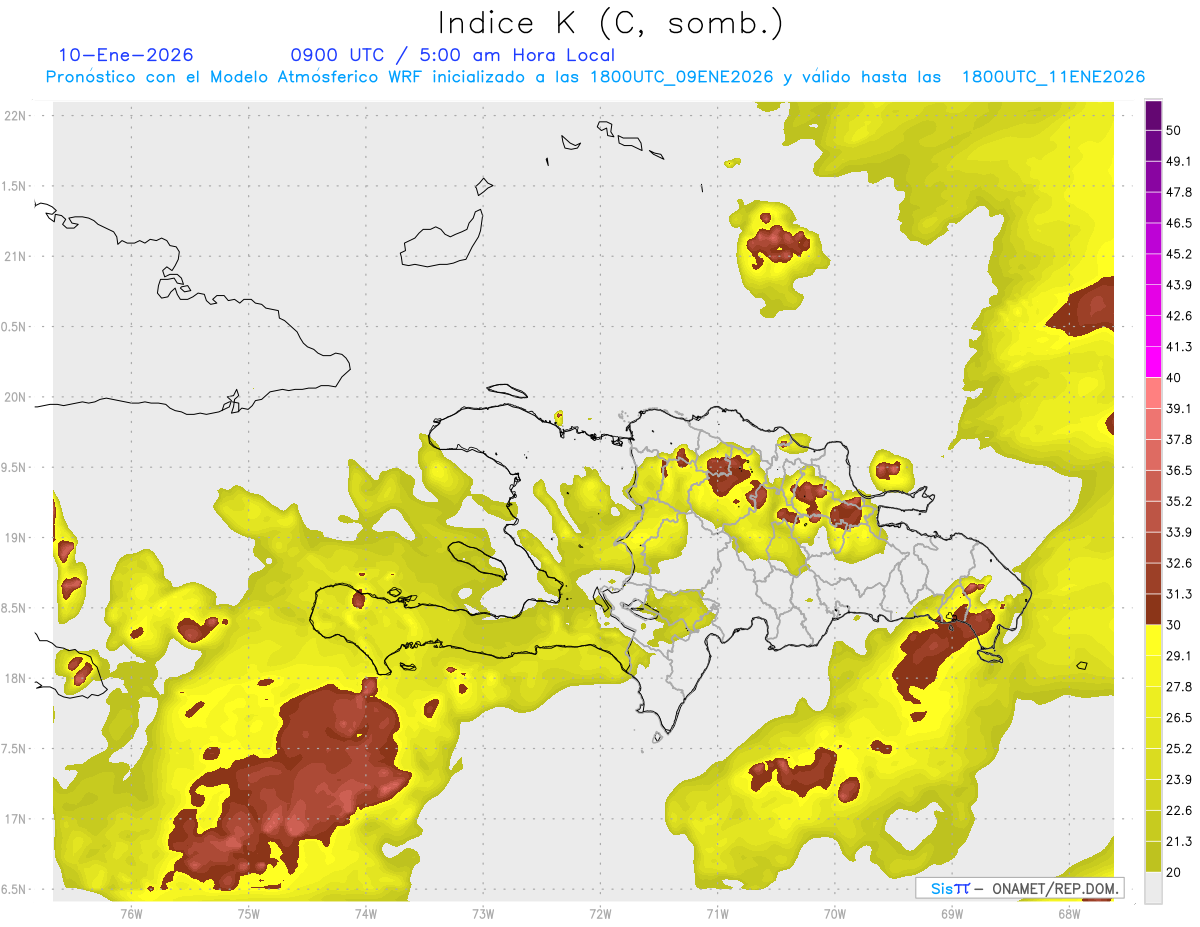The height and width of the screenshot is (927, 1200).
Task: Click the legend value "20"
Action: [x=1174, y=872]
